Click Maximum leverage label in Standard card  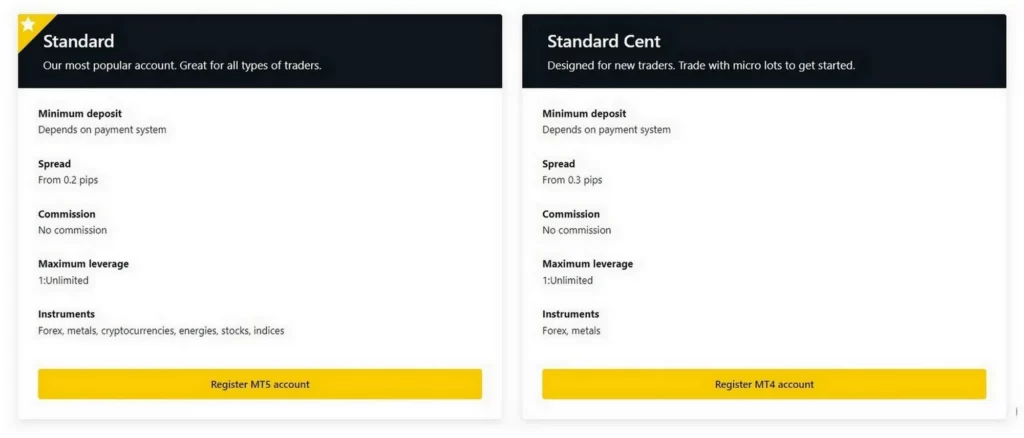(x=83, y=264)
